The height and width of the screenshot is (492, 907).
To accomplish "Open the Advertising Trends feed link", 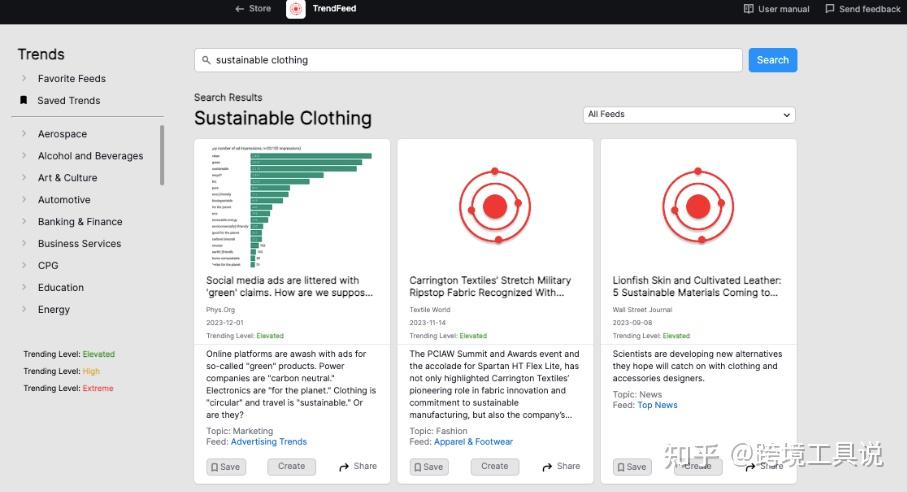I will pos(269,442).
